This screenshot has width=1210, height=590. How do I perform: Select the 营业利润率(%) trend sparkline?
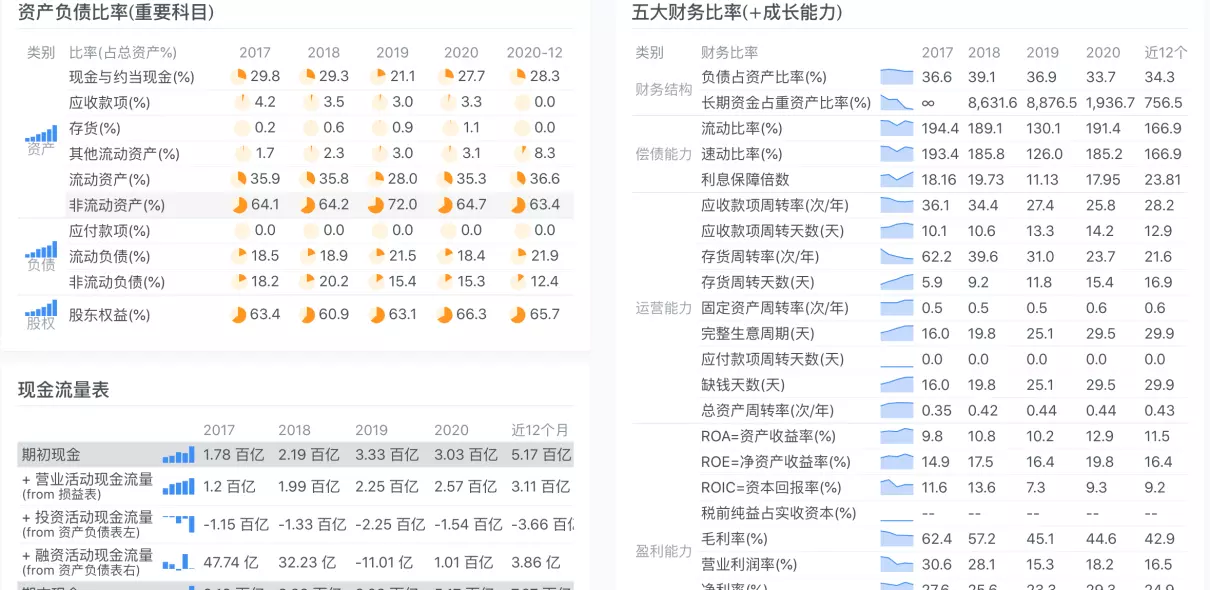[897, 564]
